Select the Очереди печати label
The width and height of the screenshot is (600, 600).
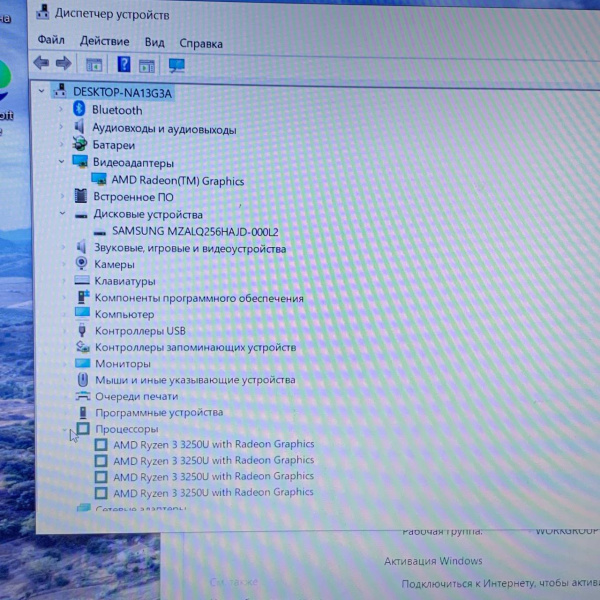[137, 396]
